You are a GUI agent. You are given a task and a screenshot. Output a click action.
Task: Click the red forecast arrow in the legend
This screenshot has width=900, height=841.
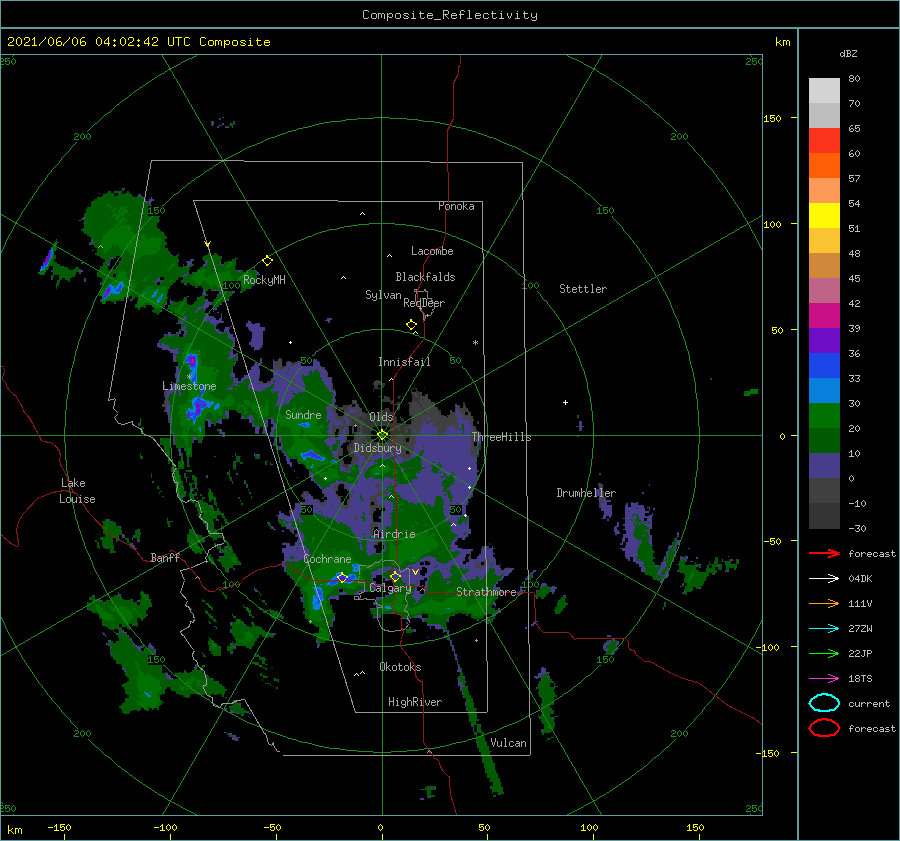tap(824, 553)
